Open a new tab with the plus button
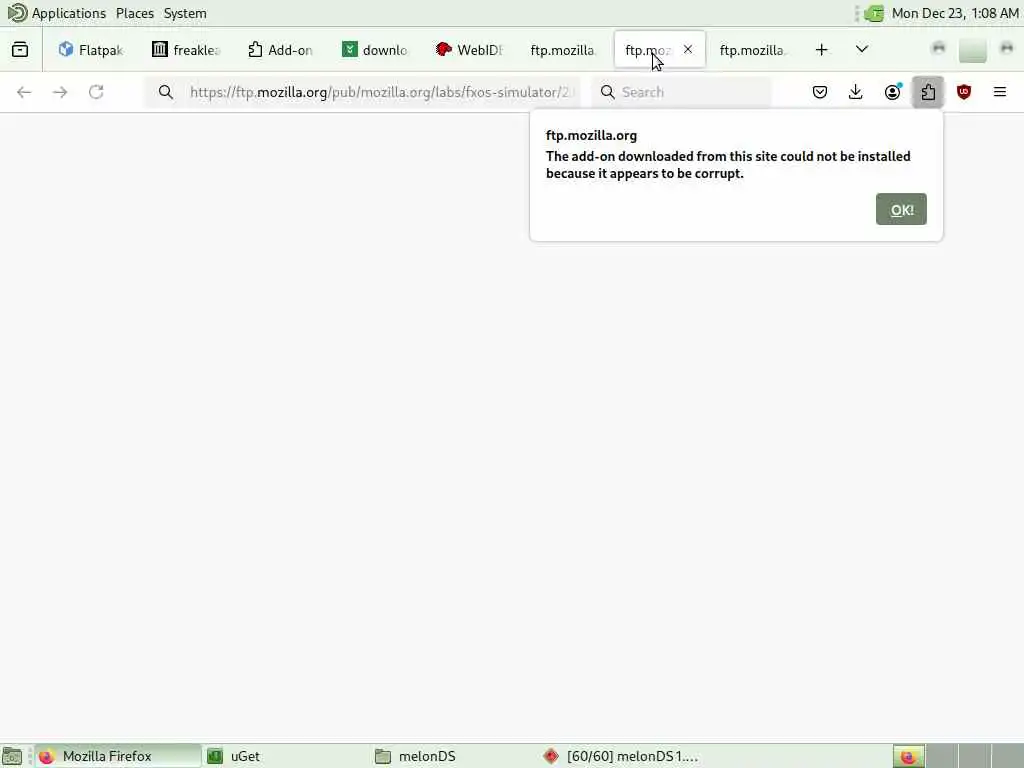1024x768 pixels. (x=822, y=50)
